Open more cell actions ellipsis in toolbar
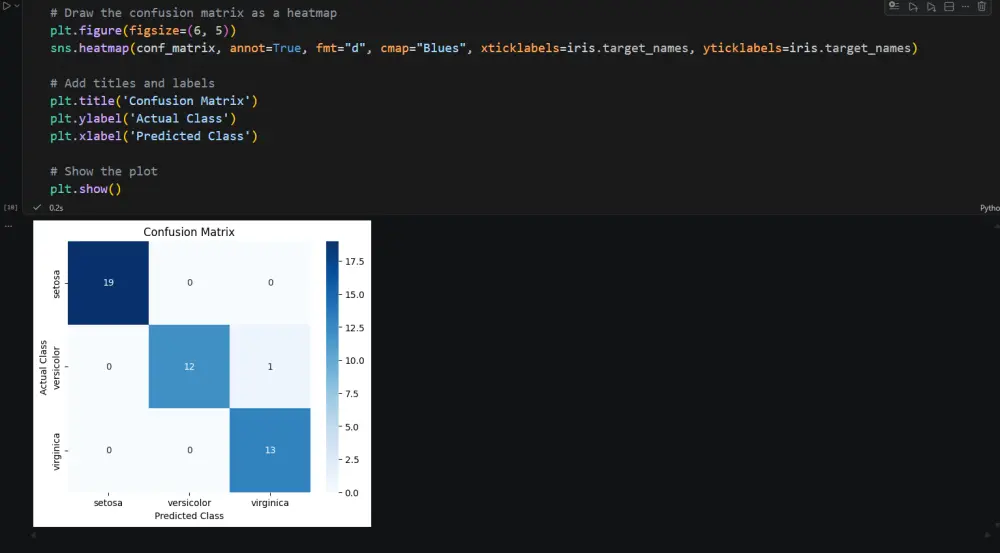The width and height of the screenshot is (1000, 553). [966, 6]
